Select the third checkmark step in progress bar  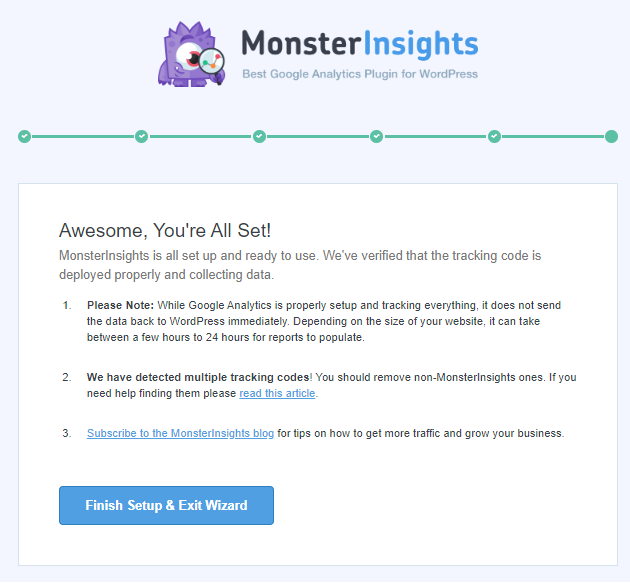click(x=259, y=137)
